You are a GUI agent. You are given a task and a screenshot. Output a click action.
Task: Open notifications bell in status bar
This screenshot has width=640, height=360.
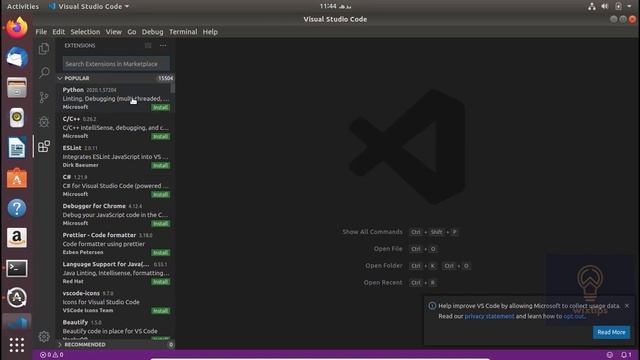(626, 355)
